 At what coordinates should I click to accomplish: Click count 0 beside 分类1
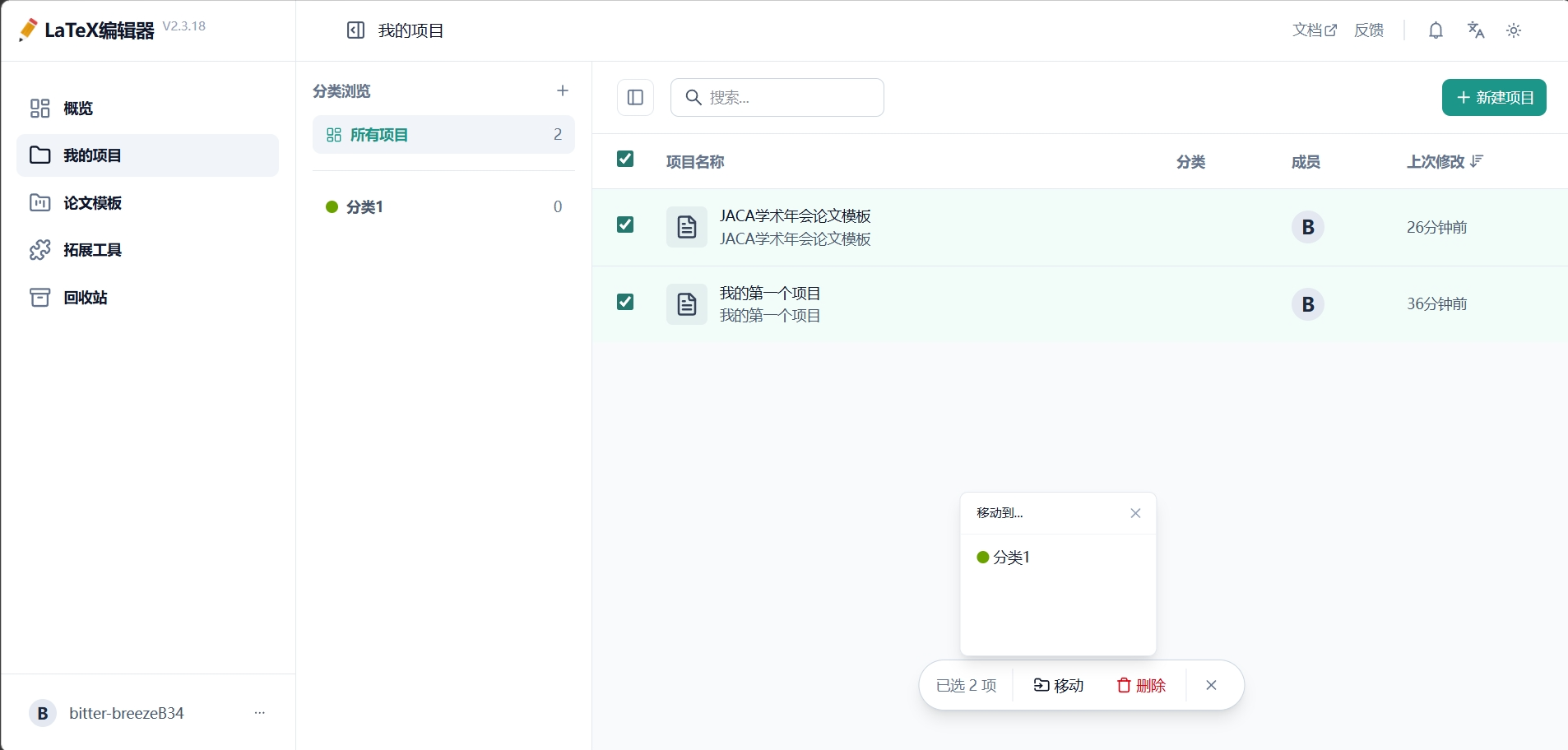pyautogui.click(x=558, y=206)
